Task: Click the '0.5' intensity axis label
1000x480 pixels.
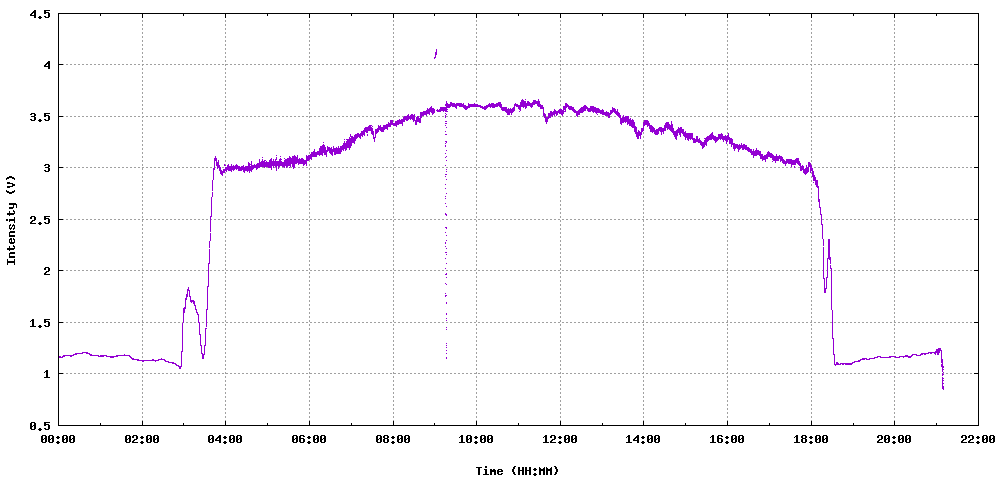Action: 40,425
